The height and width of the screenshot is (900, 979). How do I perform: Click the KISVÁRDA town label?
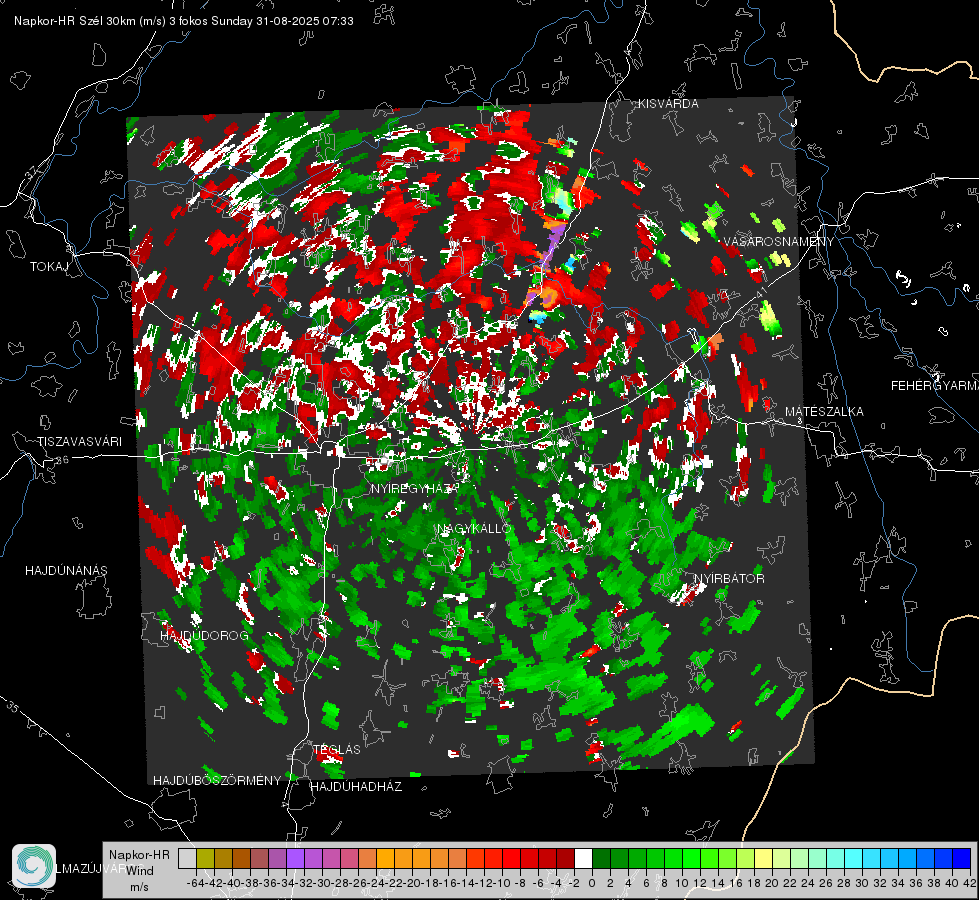click(x=668, y=104)
